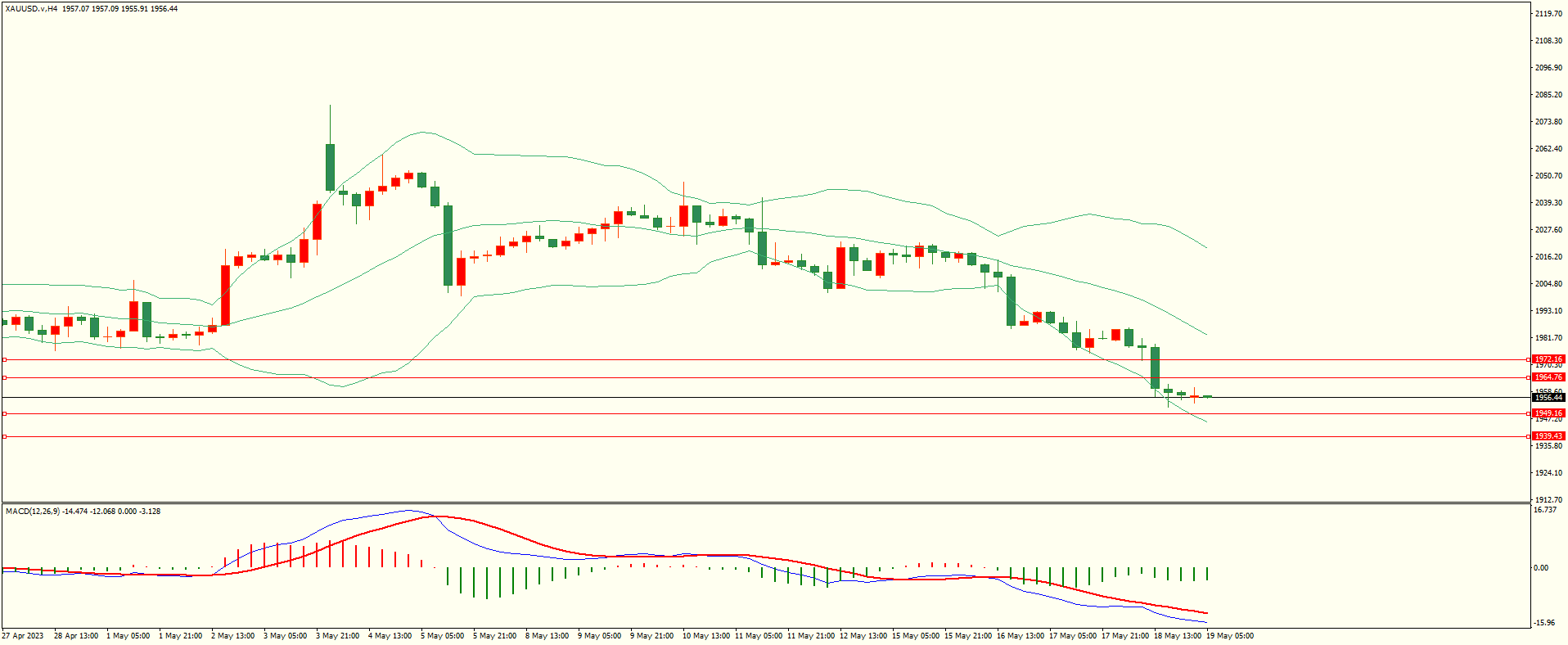1568x645 pixels.
Task: Click the 2085.20 price axis label
Action: point(1548,95)
